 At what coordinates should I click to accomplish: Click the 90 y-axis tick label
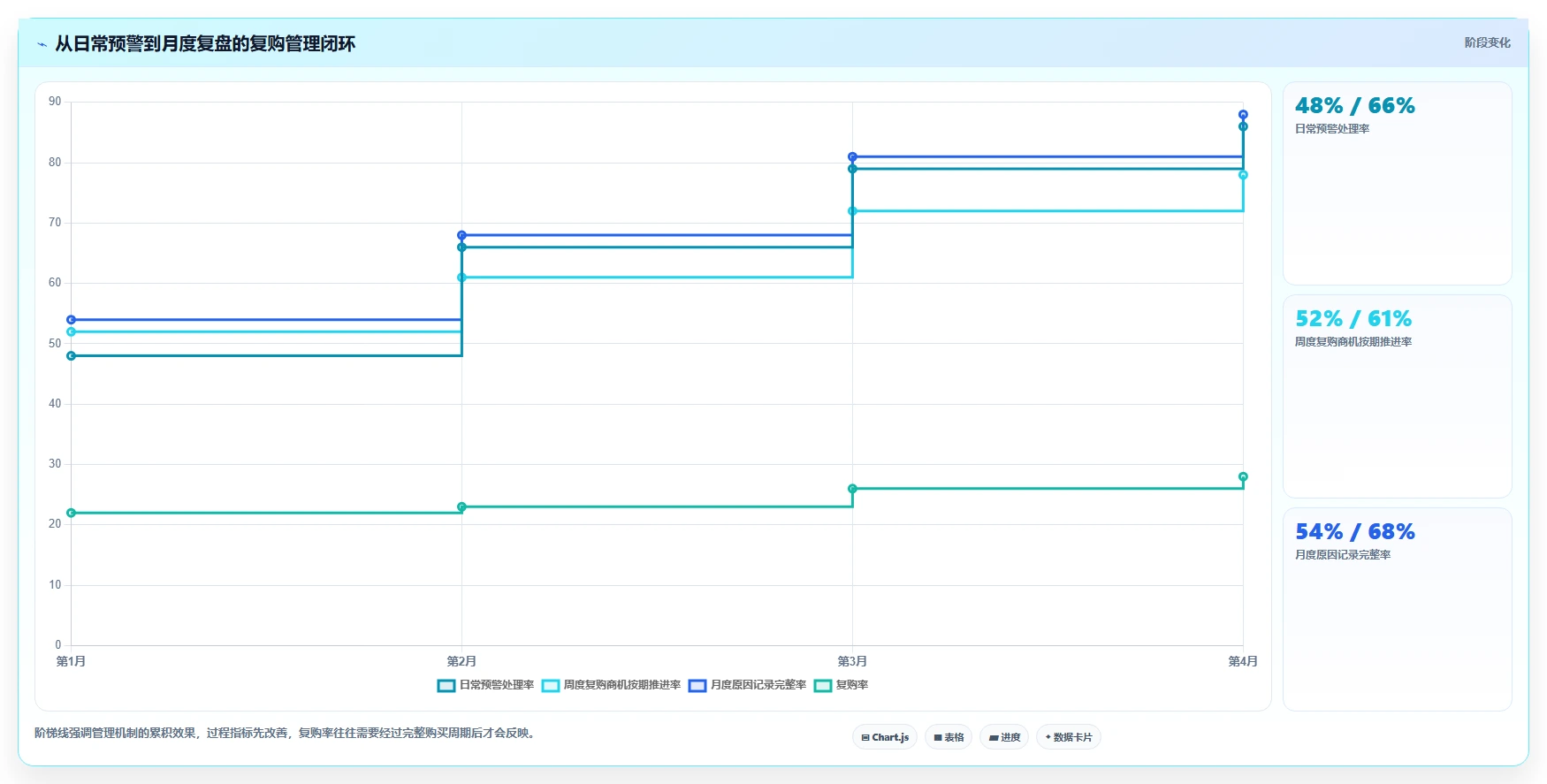(x=55, y=102)
